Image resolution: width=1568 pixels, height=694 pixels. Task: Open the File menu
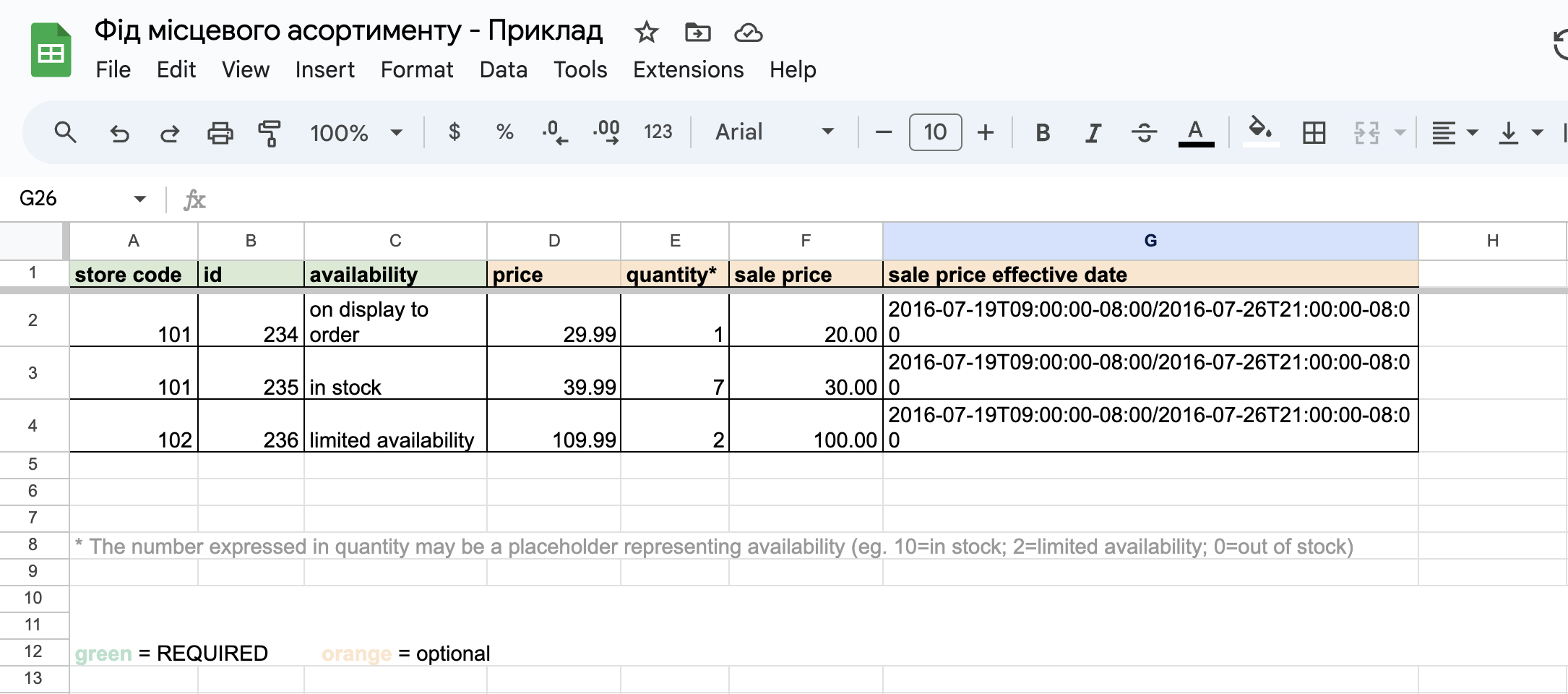[x=113, y=70]
